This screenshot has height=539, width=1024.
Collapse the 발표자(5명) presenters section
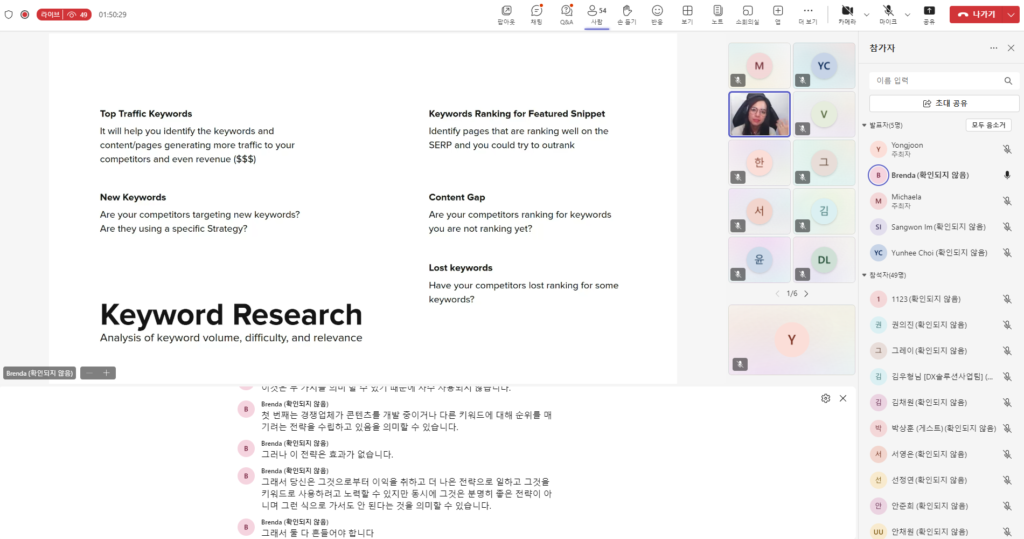pyautogui.click(x=865, y=125)
